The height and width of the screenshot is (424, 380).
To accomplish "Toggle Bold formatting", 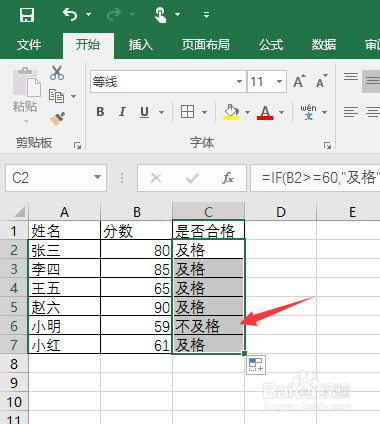I will 100,112.
